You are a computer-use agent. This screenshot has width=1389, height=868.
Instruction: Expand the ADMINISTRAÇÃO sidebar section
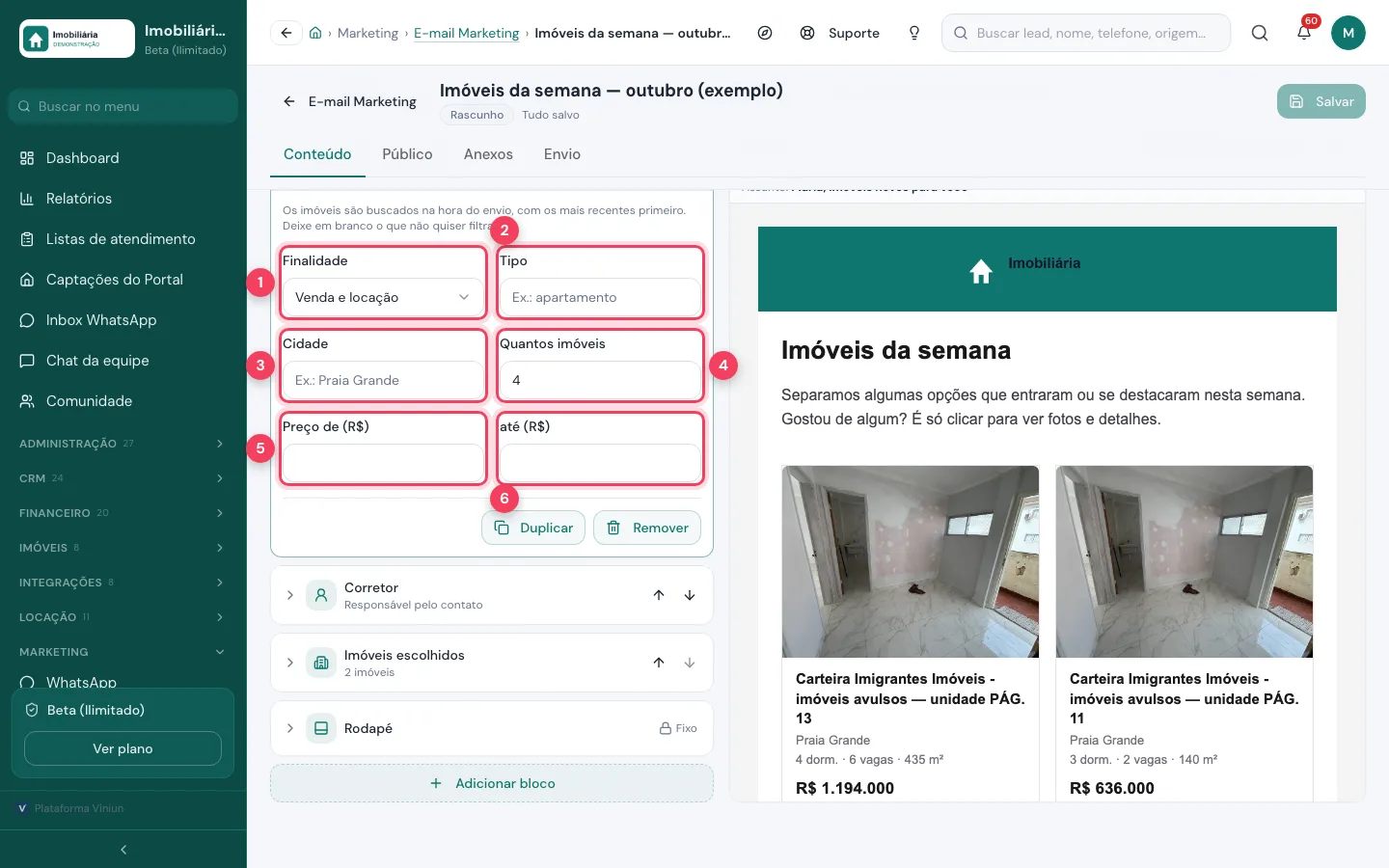click(x=123, y=444)
